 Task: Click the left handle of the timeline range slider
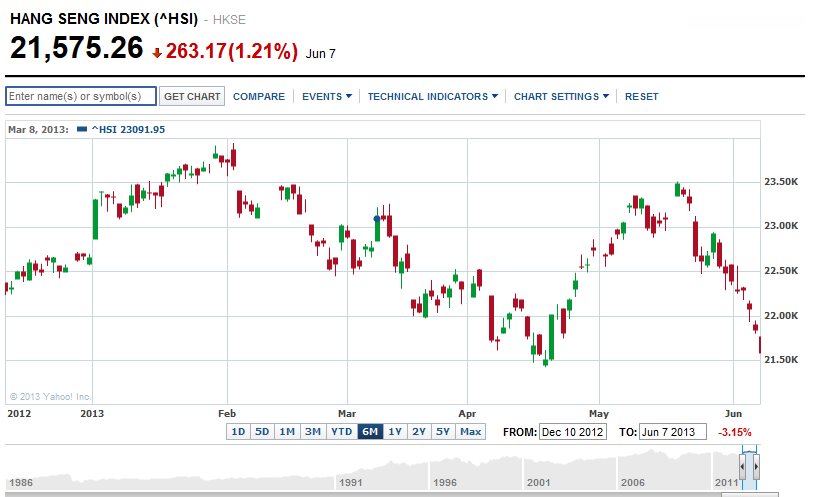[x=742, y=466]
